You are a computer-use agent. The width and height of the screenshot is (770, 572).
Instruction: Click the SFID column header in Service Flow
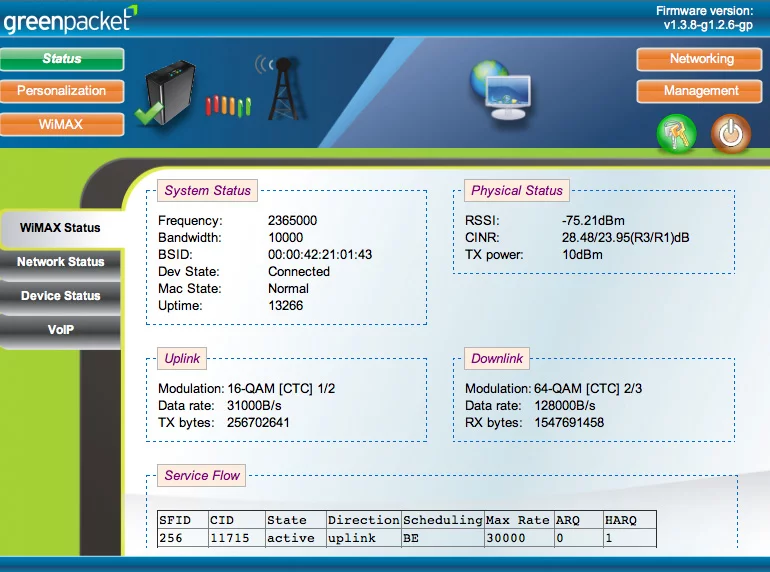point(174,520)
